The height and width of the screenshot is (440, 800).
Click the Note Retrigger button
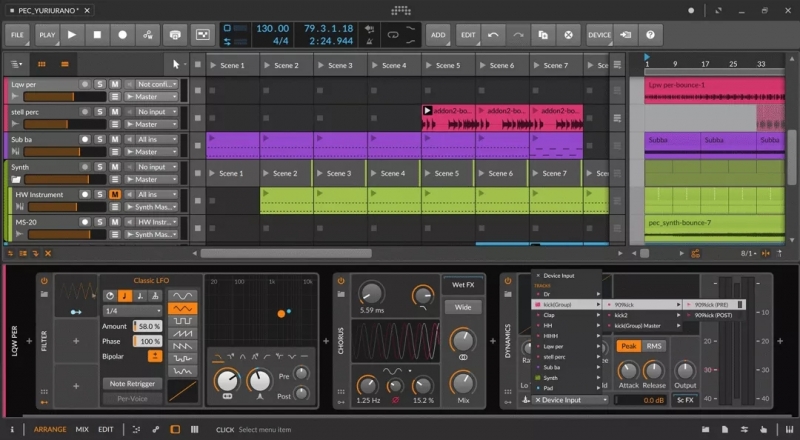pyautogui.click(x=132, y=383)
